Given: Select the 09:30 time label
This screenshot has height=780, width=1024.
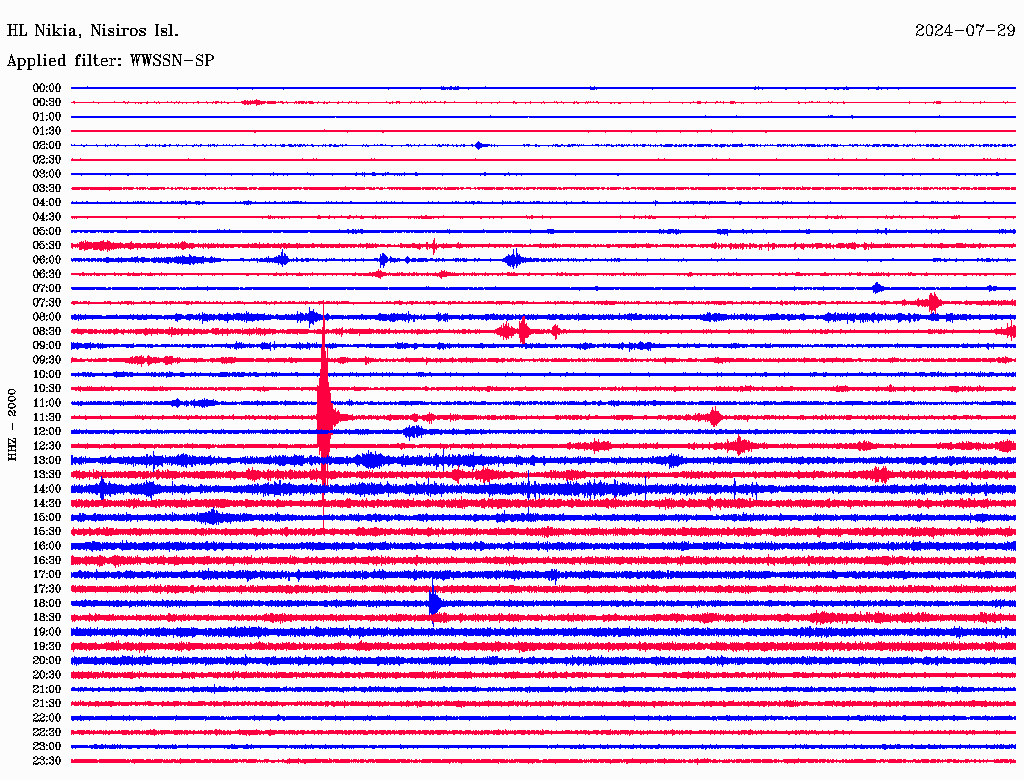Looking at the screenshot, I should (47, 360).
